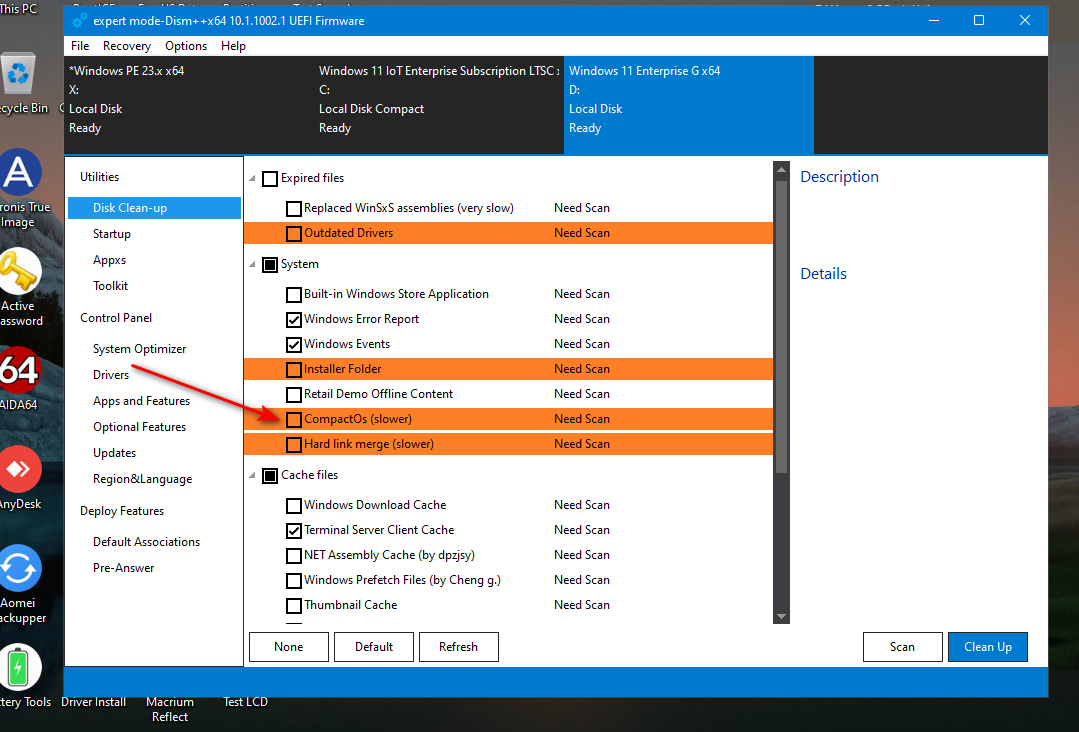Select Windows 11 IoT Enterprise LTSC image
1079x732 pixels.
438,105
